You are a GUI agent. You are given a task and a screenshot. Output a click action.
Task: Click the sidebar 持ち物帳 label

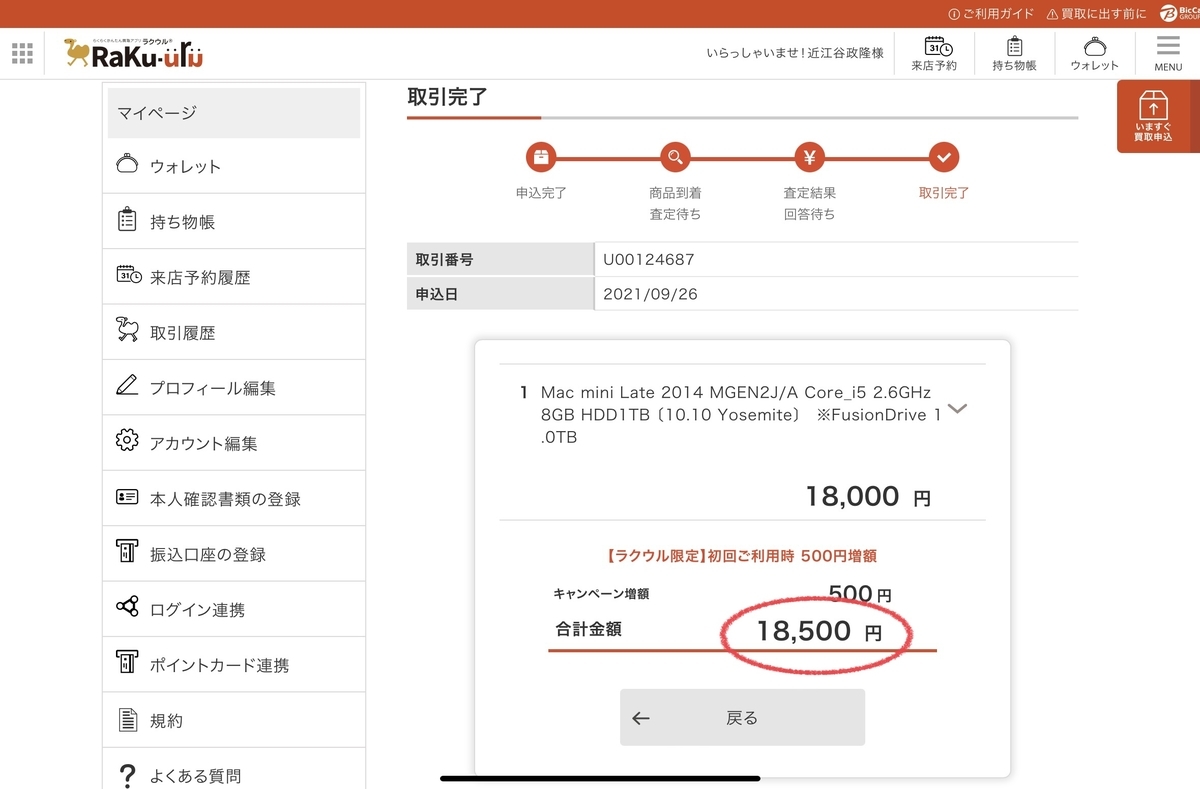click(182, 222)
